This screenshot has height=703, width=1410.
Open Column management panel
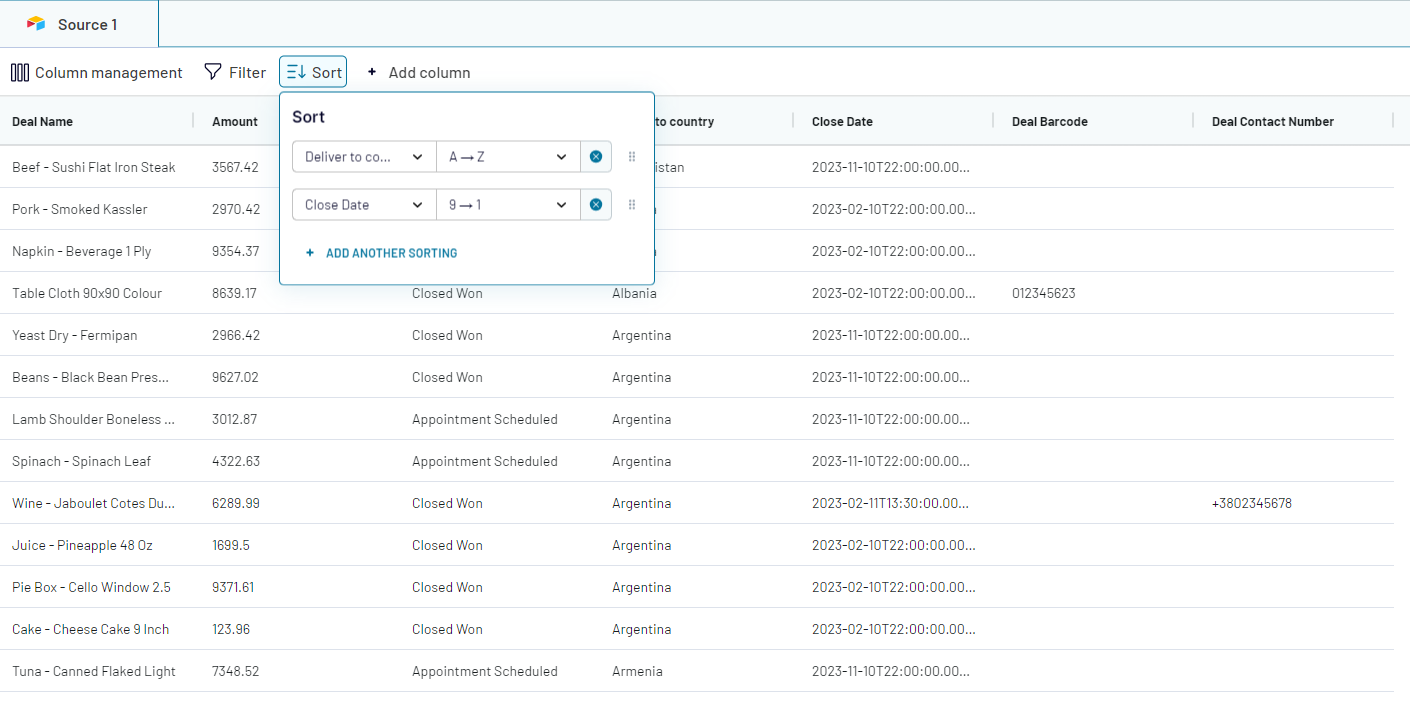97,73
